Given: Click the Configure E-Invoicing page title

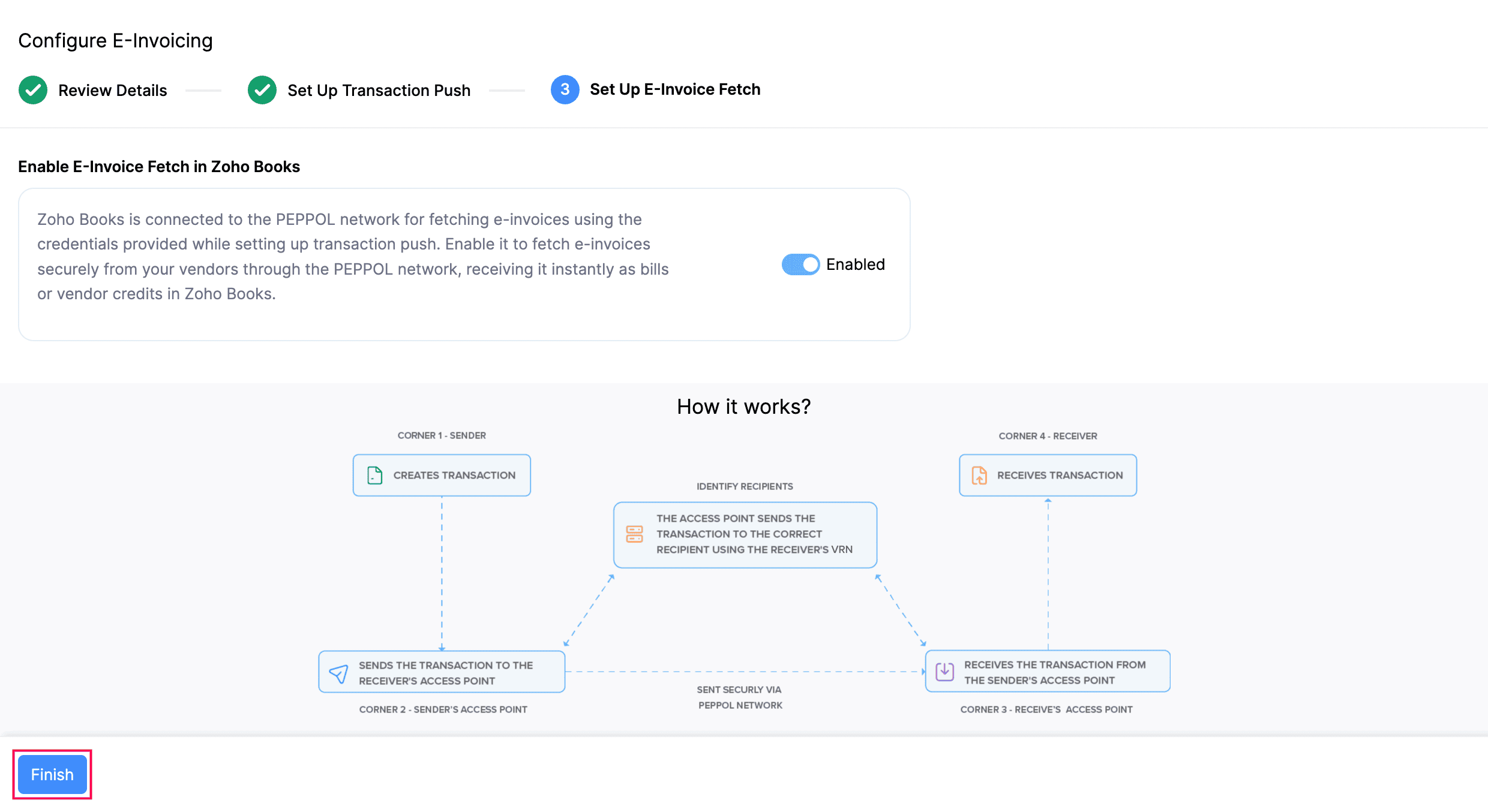Looking at the screenshot, I should (115, 41).
